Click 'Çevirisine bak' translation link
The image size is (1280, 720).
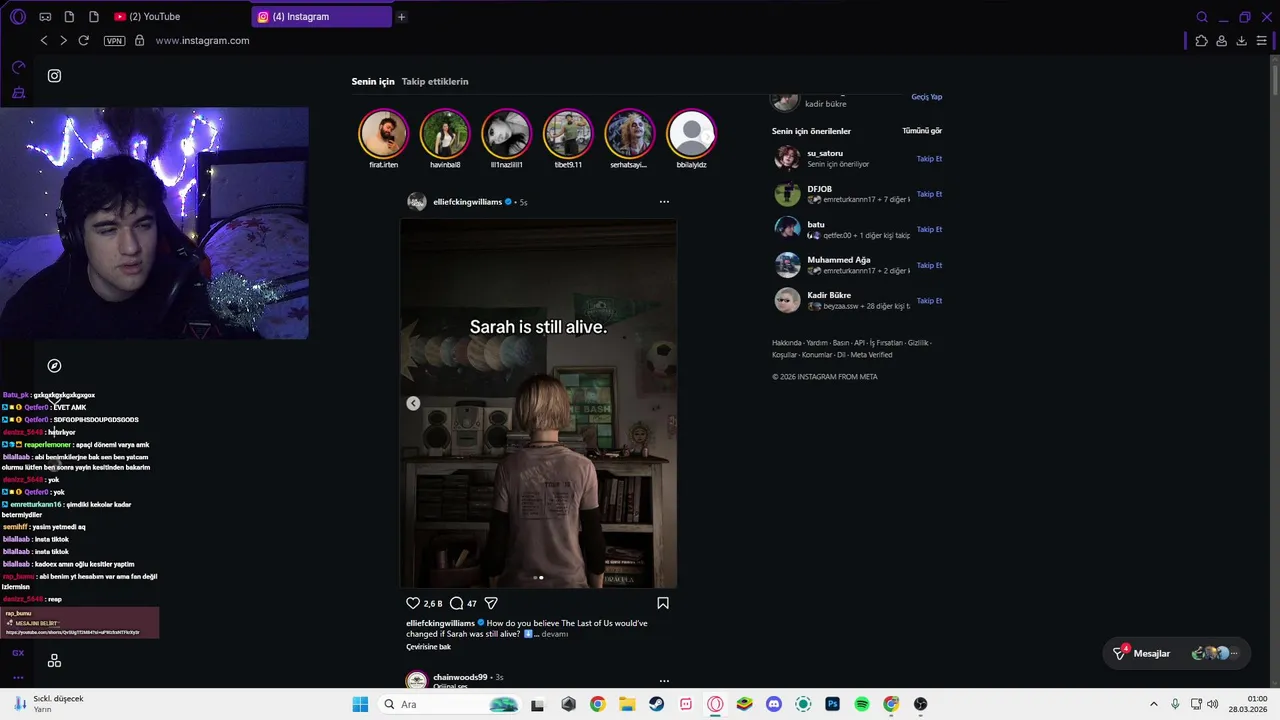click(428, 647)
